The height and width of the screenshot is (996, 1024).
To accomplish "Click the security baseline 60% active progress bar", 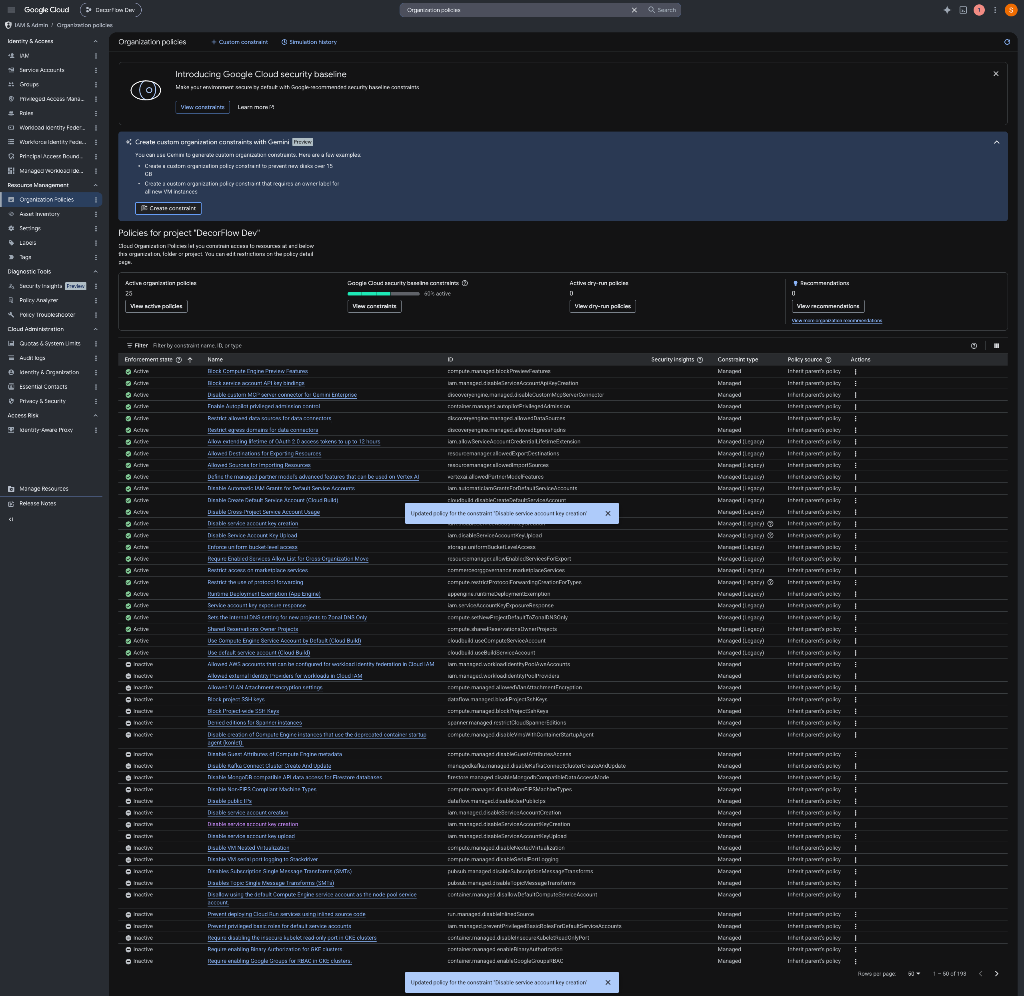I will click(x=383, y=294).
